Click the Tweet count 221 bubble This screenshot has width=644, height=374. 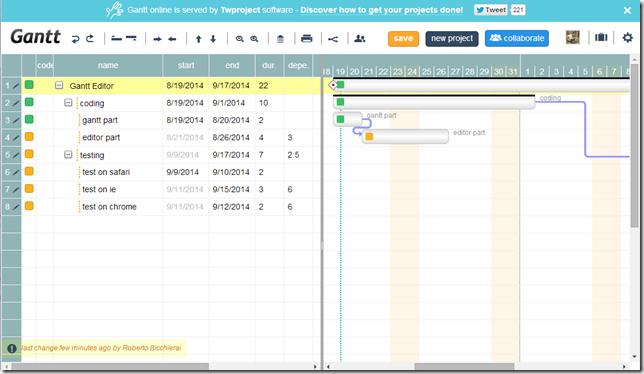[x=518, y=10]
